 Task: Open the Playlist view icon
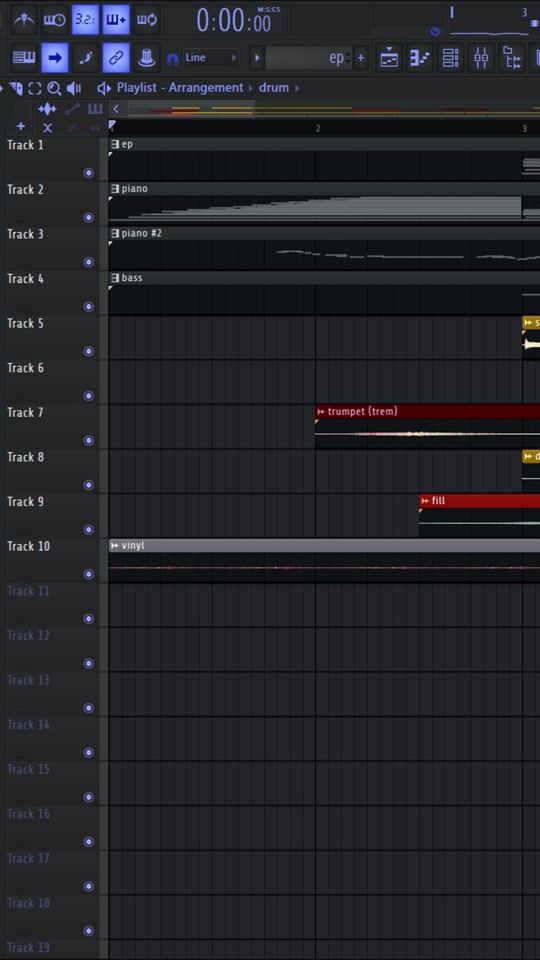pos(389,58)
